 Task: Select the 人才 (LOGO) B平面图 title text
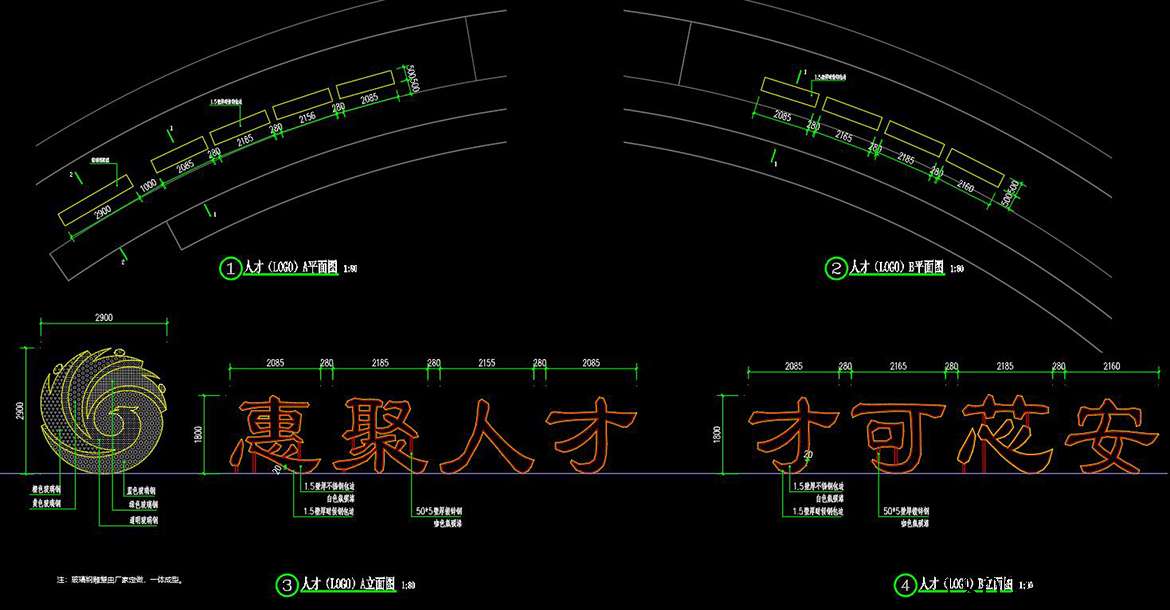click(897, 268)
